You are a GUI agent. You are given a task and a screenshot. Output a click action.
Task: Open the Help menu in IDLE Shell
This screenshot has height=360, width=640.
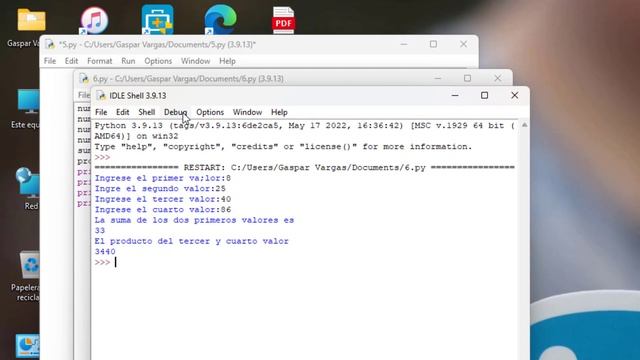pos(279,112)
